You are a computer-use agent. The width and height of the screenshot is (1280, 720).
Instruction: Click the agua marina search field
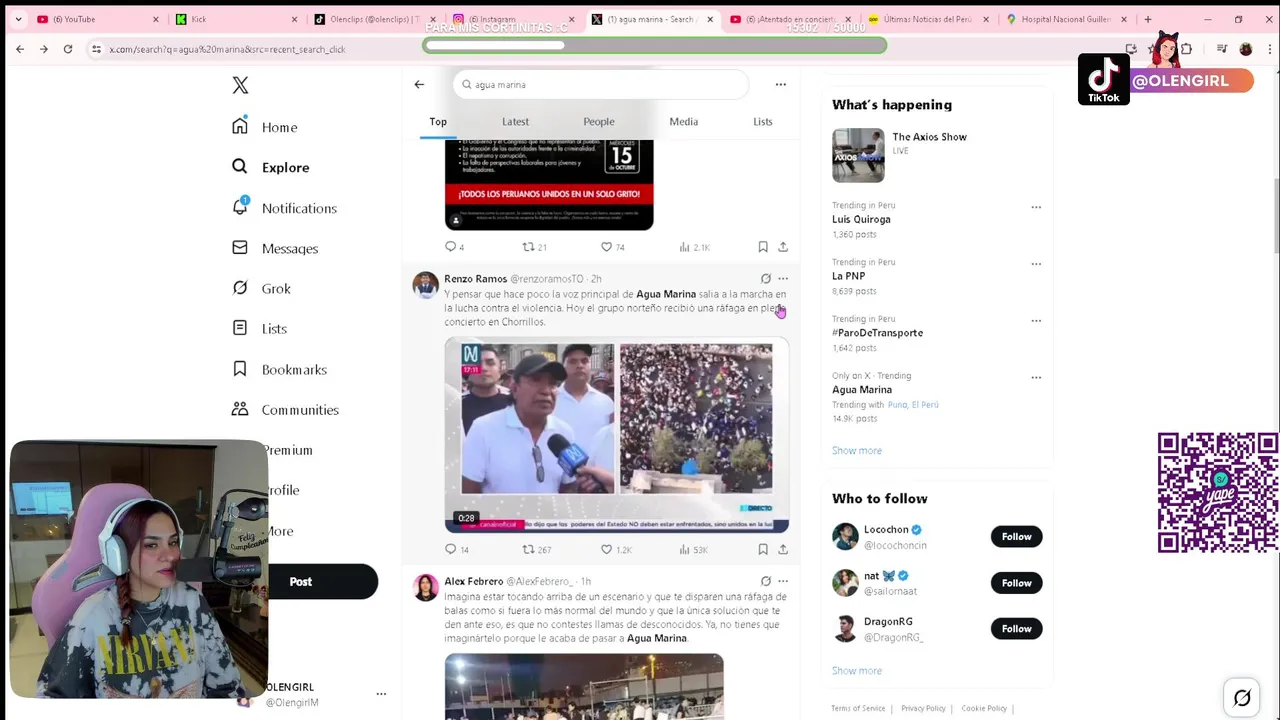tap(600, 85)
